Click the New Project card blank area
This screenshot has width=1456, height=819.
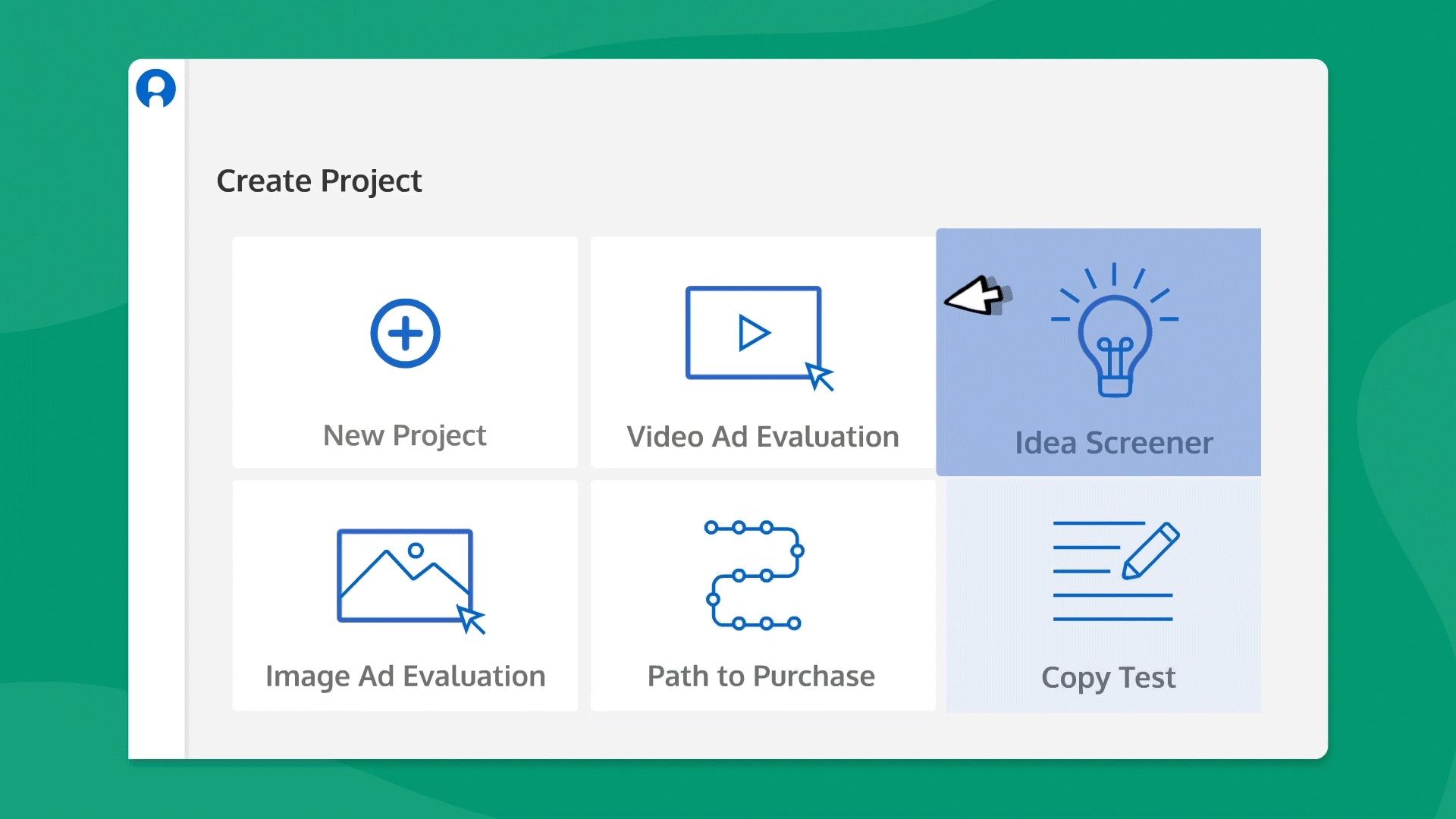[288, 288]
